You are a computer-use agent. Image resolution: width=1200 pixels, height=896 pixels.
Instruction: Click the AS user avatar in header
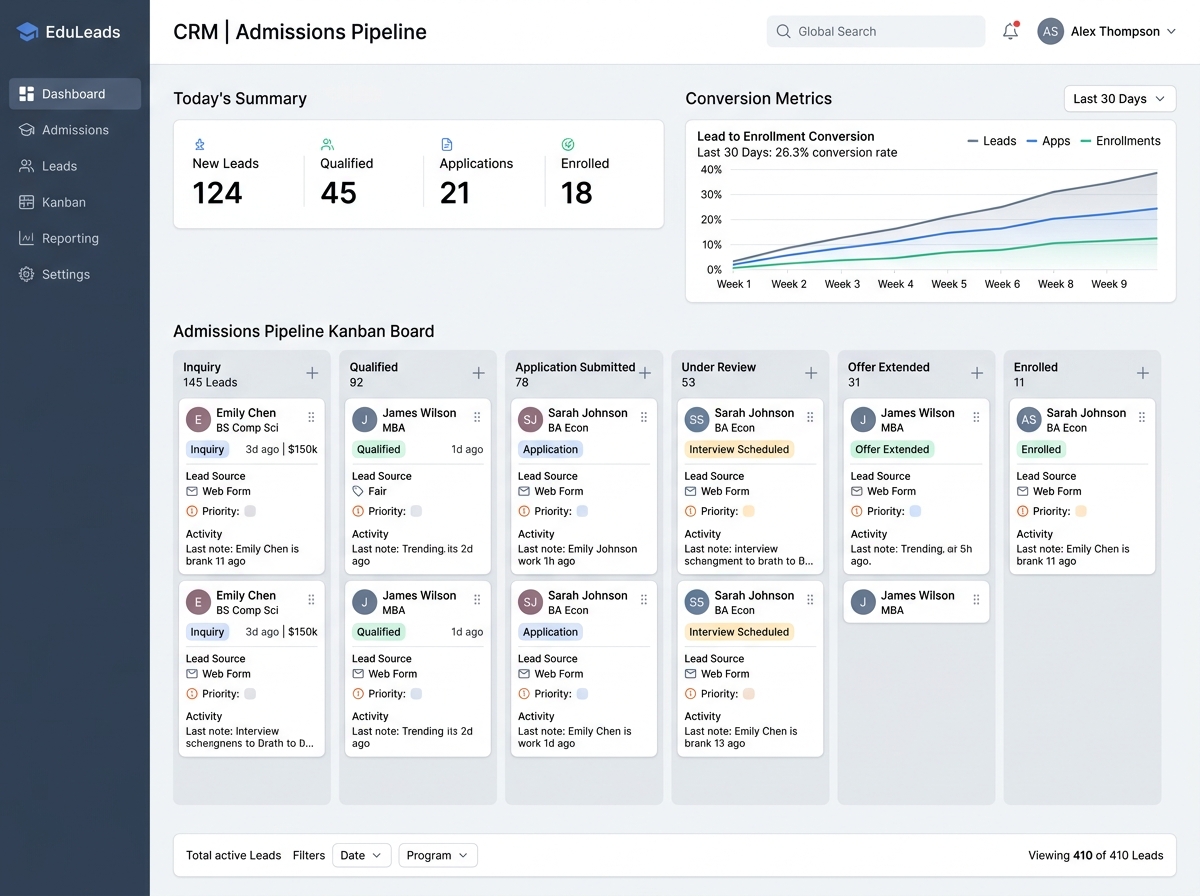pyautogui.click(x=1050, y=31)
